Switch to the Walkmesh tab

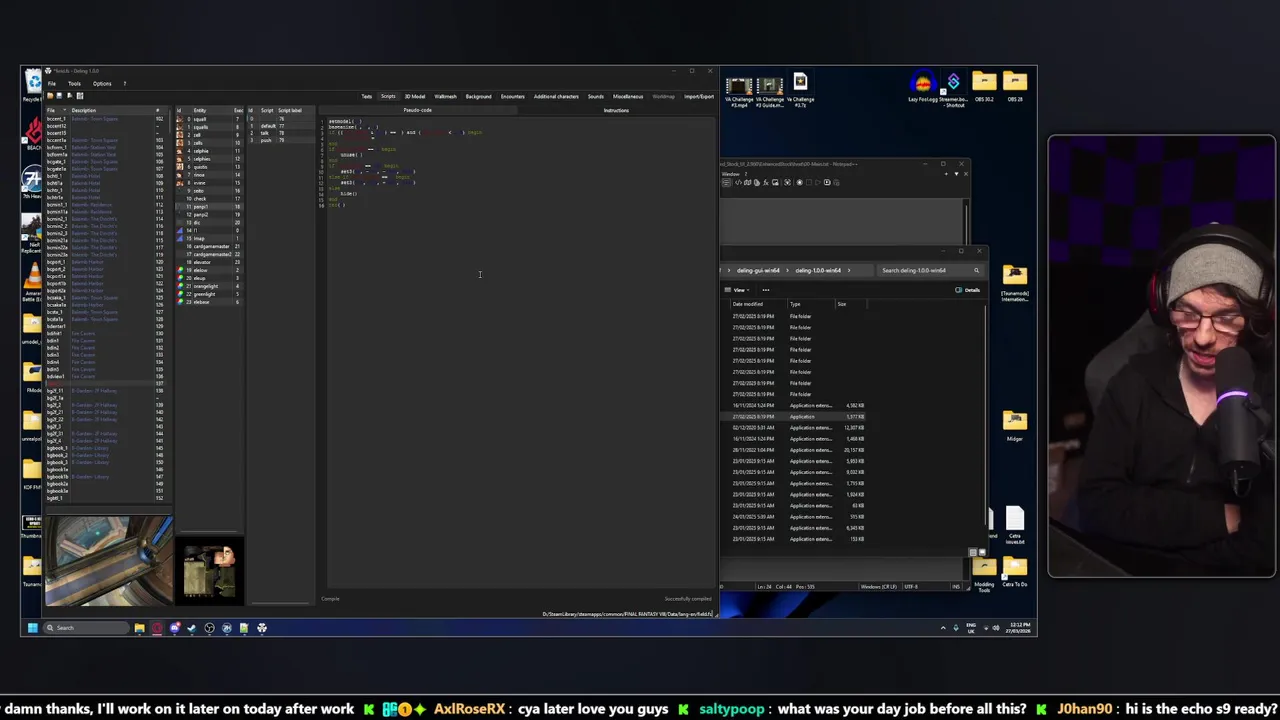tap(445, 97)
